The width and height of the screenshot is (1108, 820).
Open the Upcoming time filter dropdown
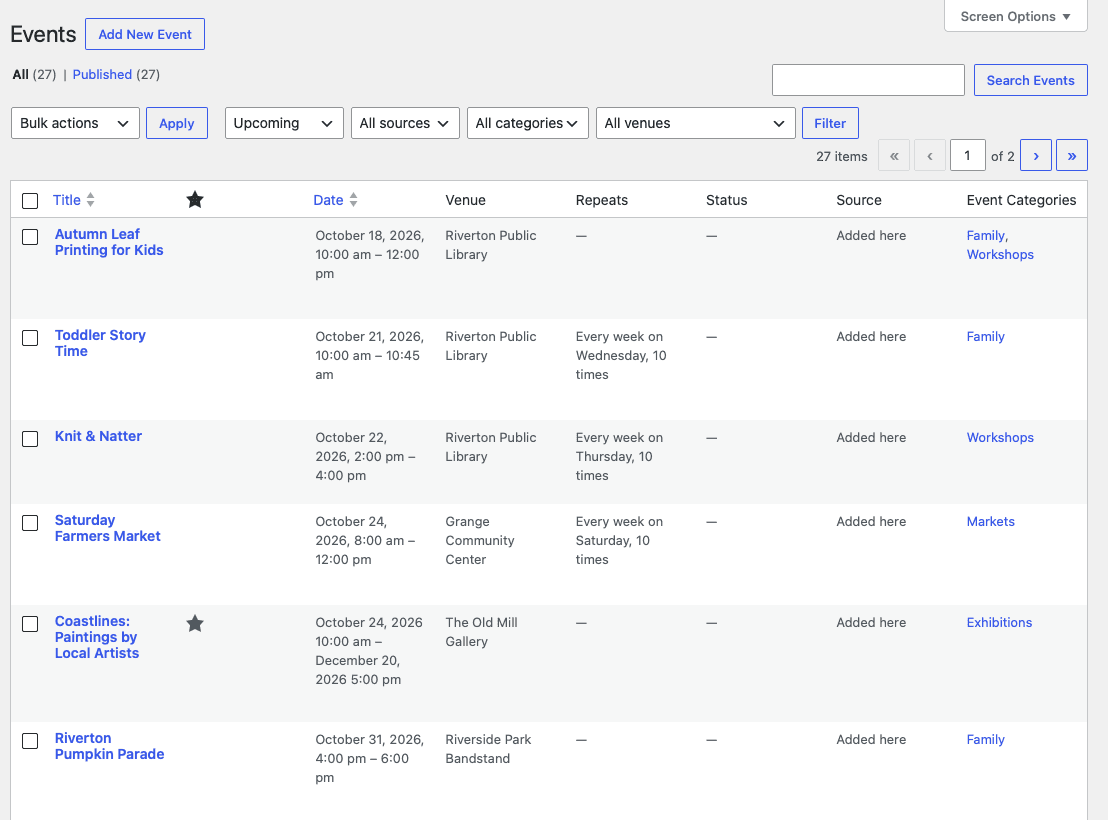(284, 123)
